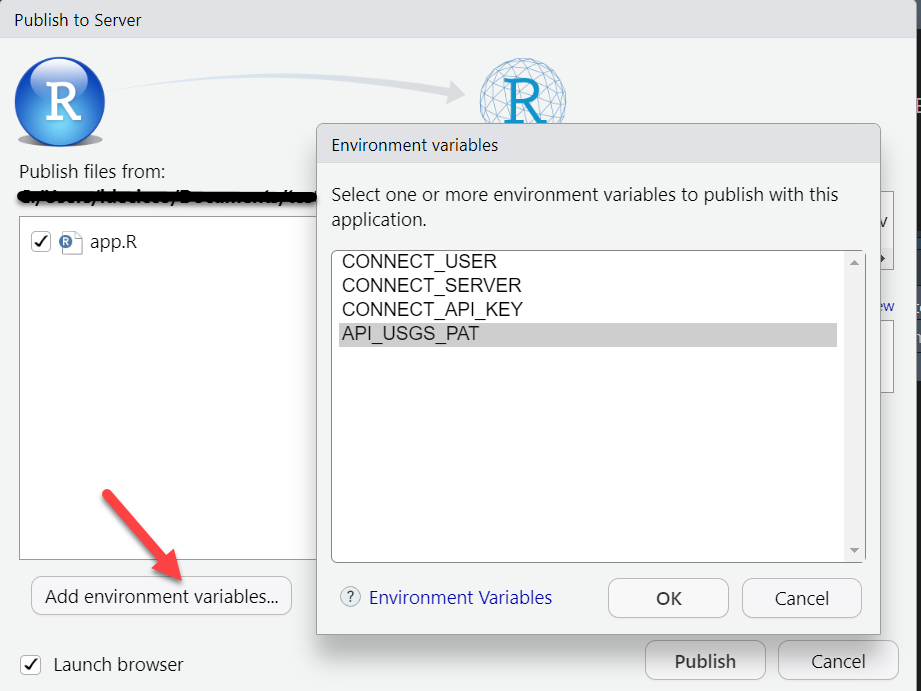Screen dimensions: 921x691
Task: Click Add environment variables button
Action: [x=162, y=597]
